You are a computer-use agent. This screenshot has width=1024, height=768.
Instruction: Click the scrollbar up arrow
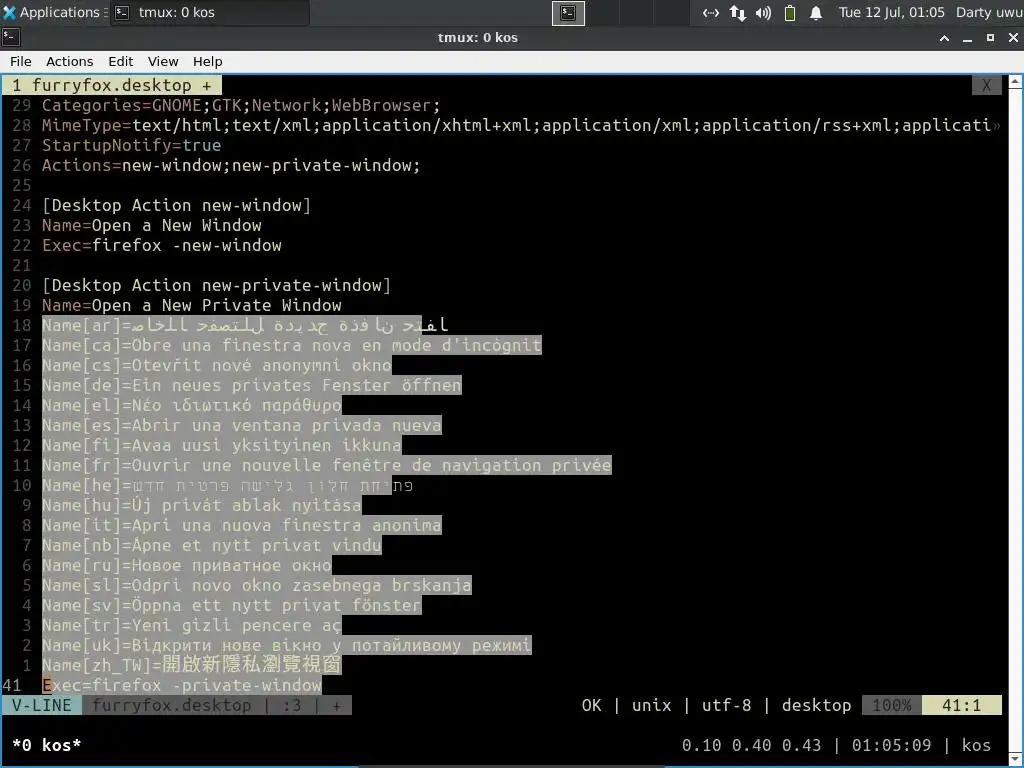[1016, 82]
